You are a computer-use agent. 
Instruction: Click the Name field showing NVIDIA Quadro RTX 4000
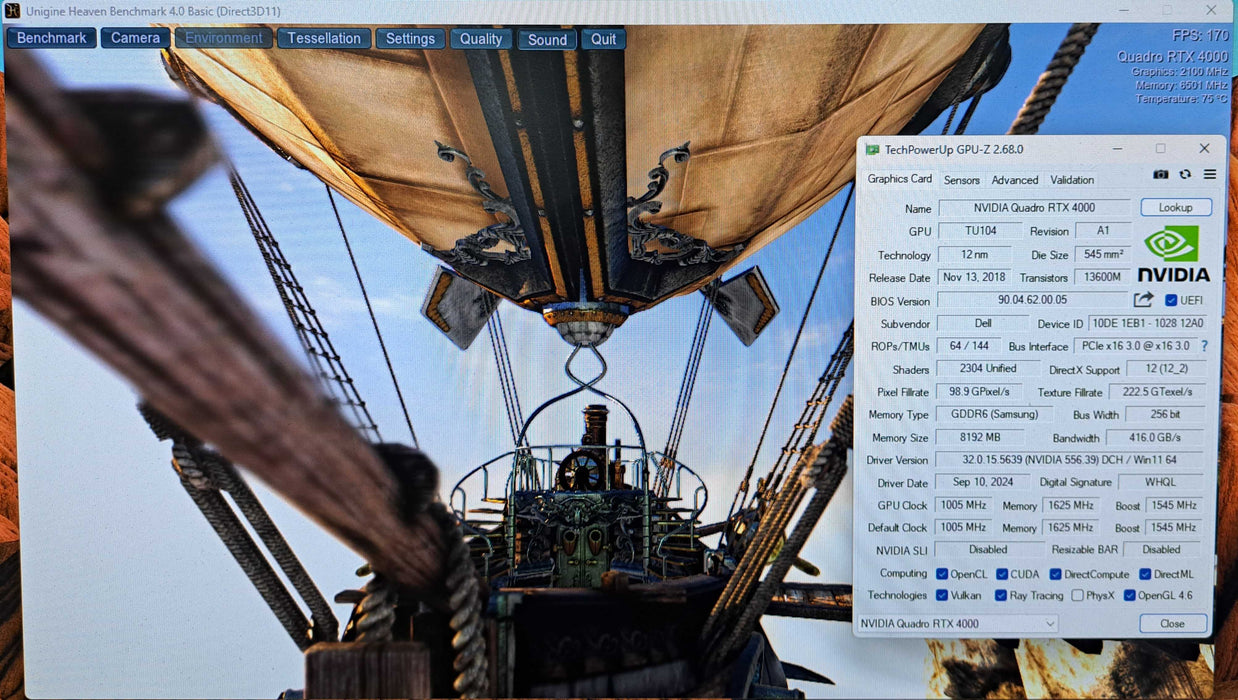1034,208
